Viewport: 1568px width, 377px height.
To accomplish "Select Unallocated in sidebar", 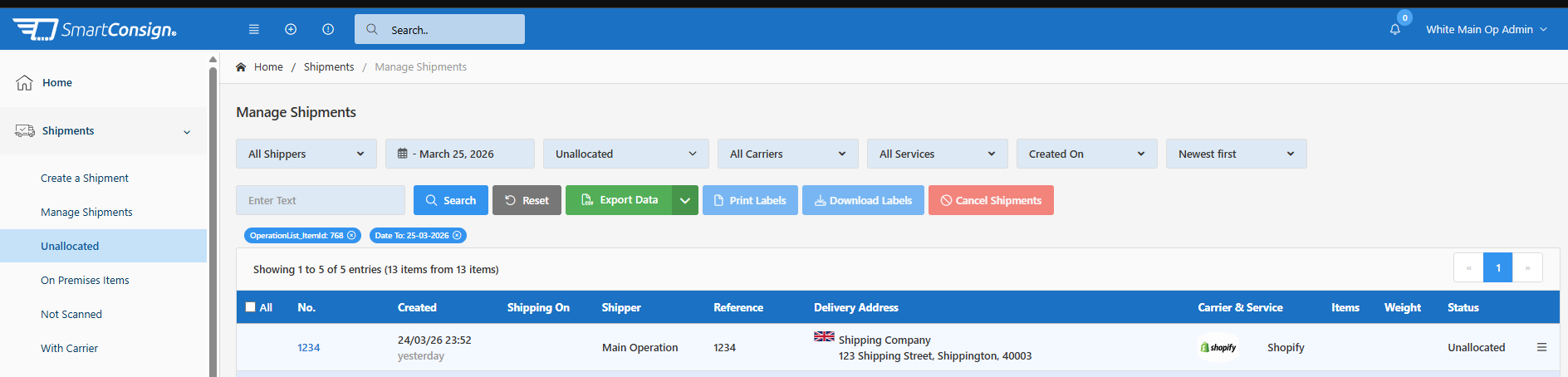I will click(x=103, y=246).
